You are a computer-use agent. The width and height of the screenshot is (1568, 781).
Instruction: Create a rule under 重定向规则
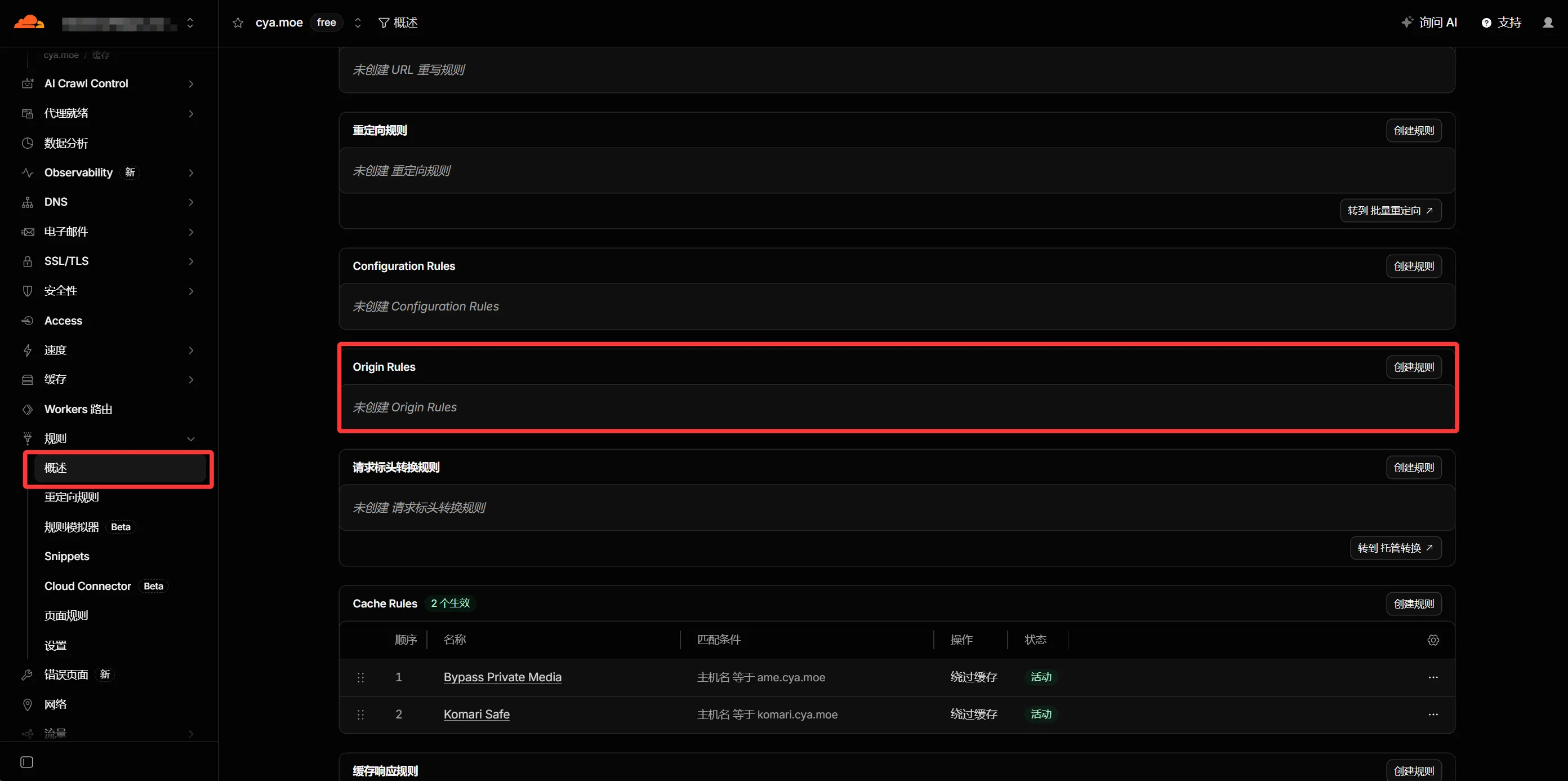1413,130
